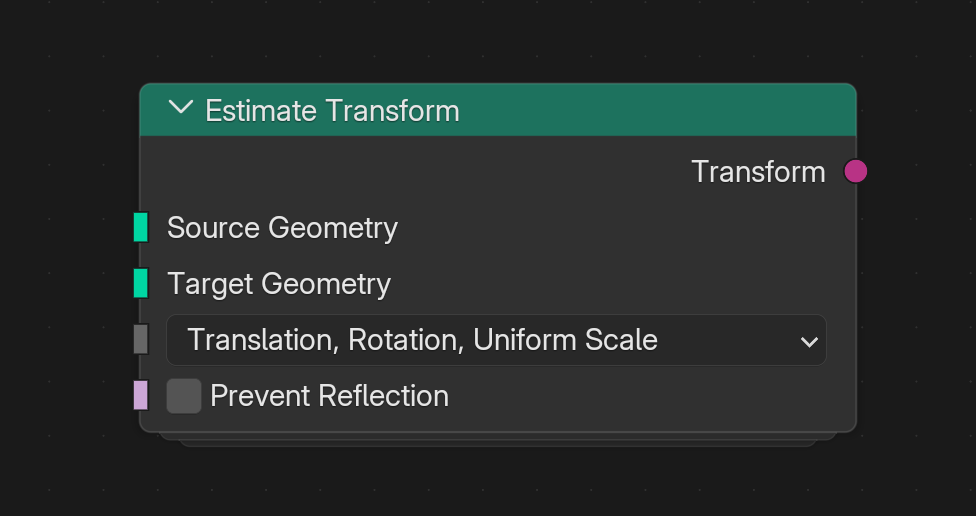Click the Target Geometry label
The width and height of the screenshot is (976, 516).
[x=279, y=284]
